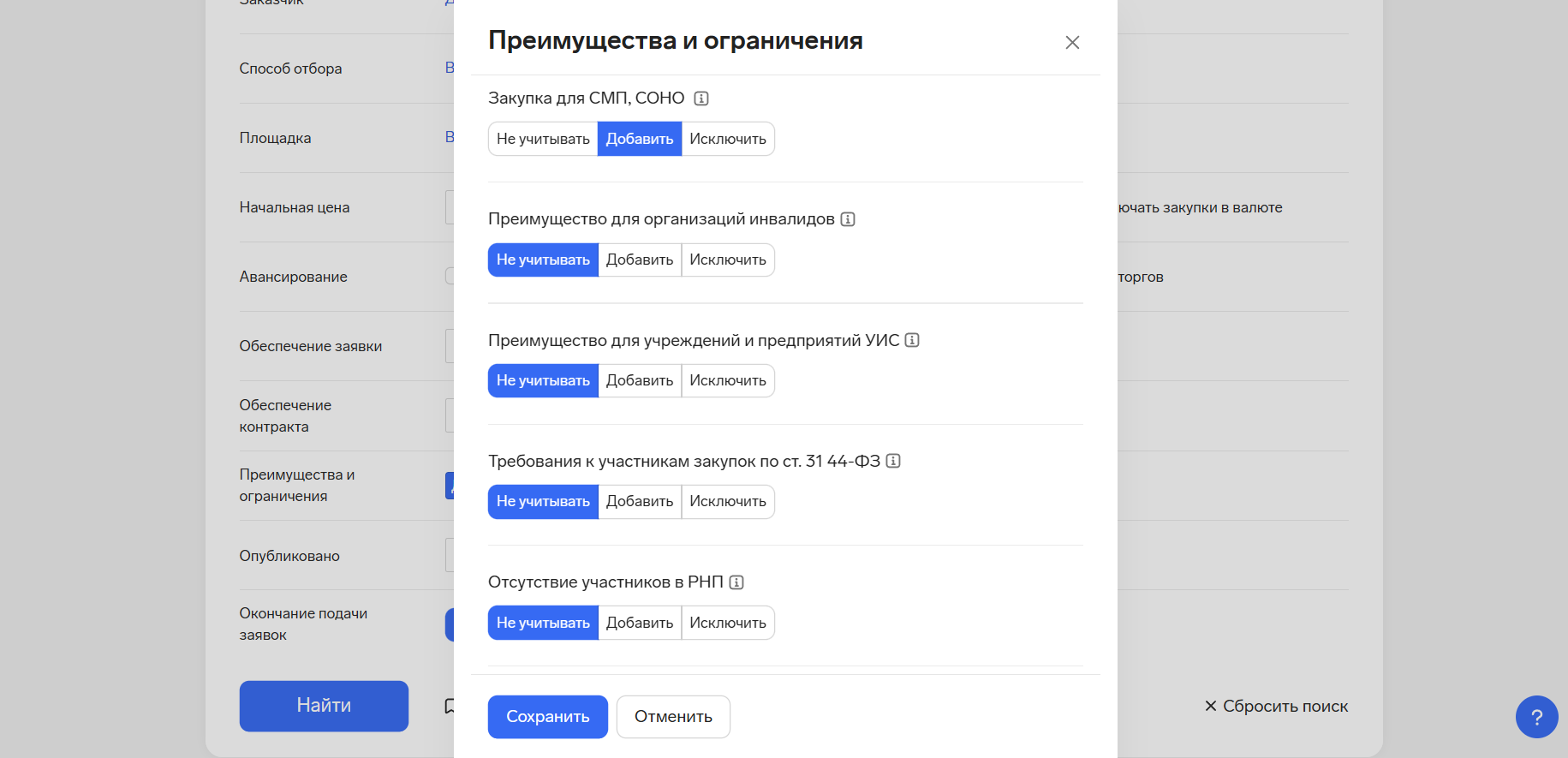Show info for учреждений и предприятий УИС
The width and height of the screenshot is (1568, 758).
click(912, 340)
